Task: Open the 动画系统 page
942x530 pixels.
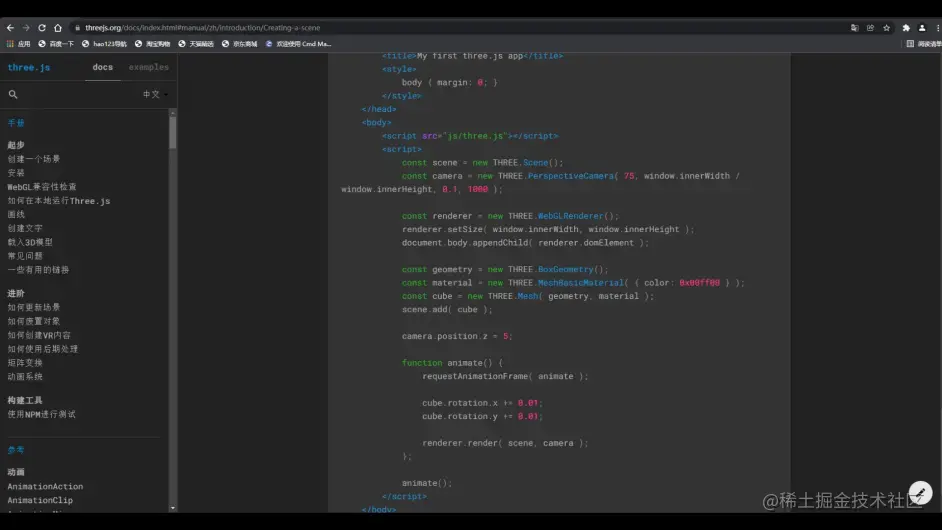Action: click(x=25, y=377)
